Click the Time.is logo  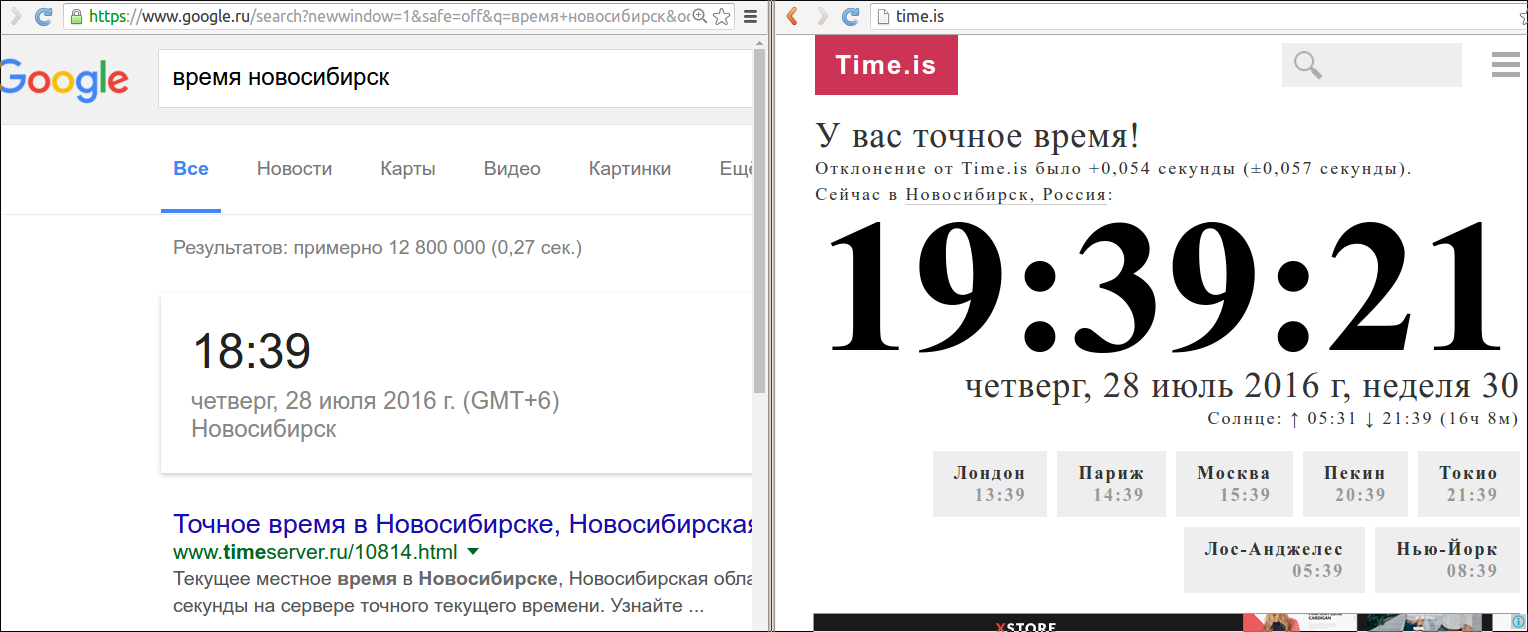(886, 65)
